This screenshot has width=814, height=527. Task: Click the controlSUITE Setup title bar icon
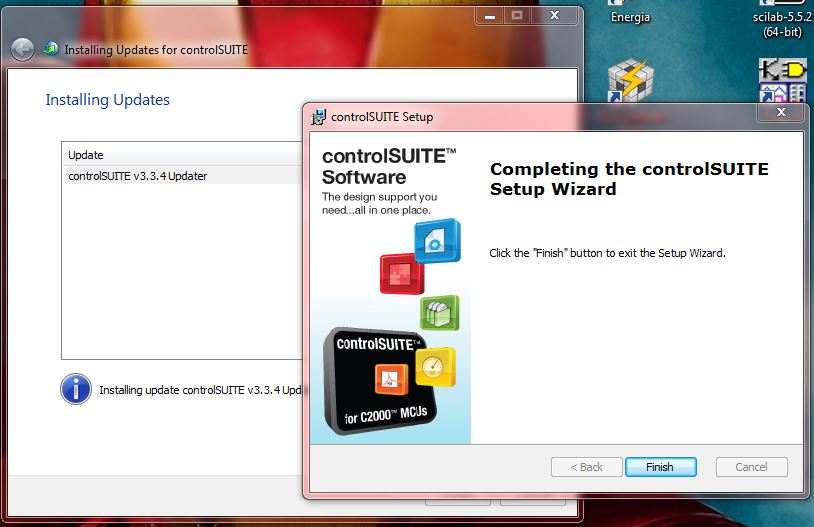[x=318, y=117]
